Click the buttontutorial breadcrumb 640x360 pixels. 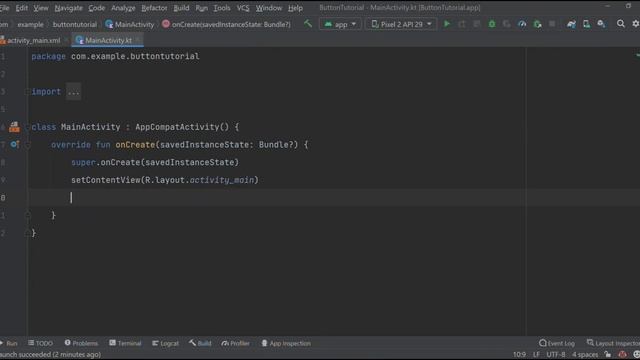tap(75, 24)
